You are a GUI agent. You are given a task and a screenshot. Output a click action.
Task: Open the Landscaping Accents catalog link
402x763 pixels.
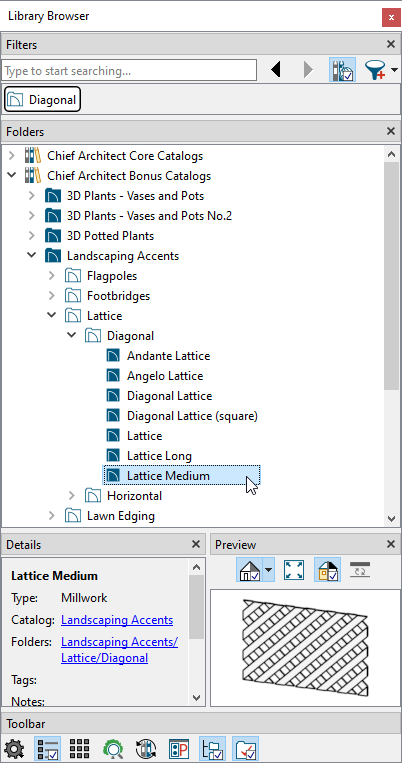[x=117, y=620]
